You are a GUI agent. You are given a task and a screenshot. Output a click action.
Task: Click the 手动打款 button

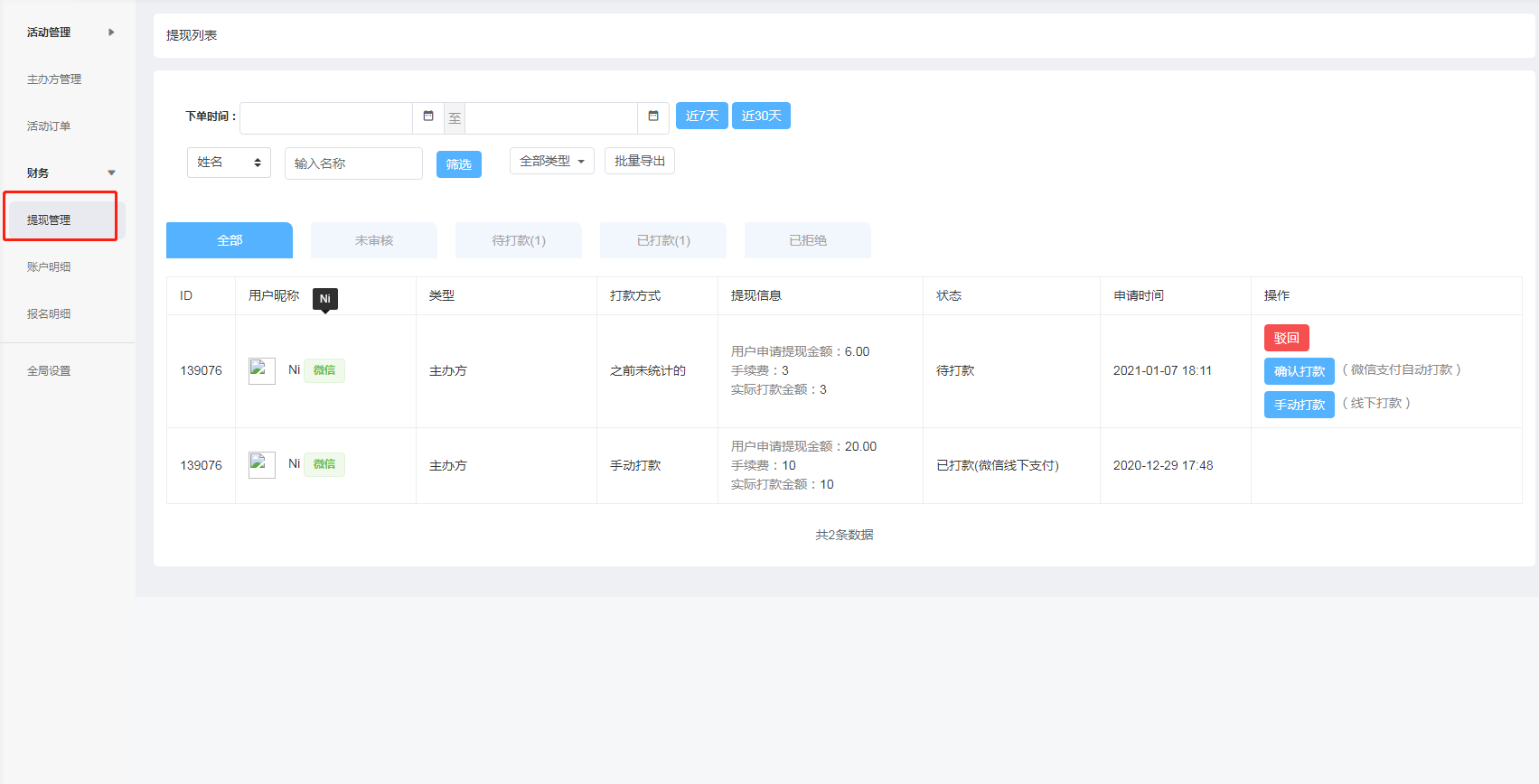coord(1299,405)
